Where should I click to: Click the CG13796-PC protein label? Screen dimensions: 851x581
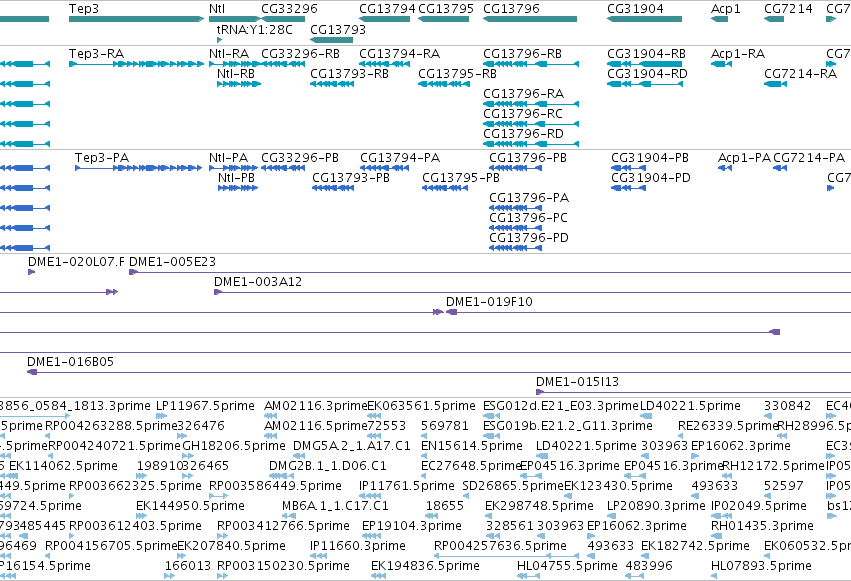click(x=529, y=218)
